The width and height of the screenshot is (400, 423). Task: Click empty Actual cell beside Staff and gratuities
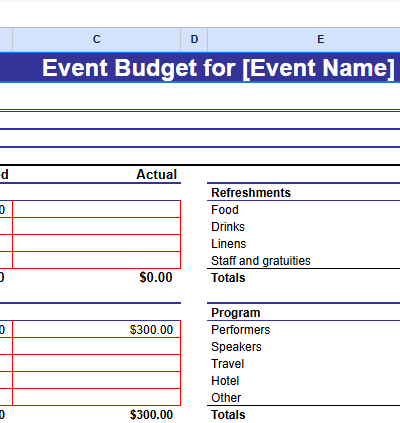point(97,260)
